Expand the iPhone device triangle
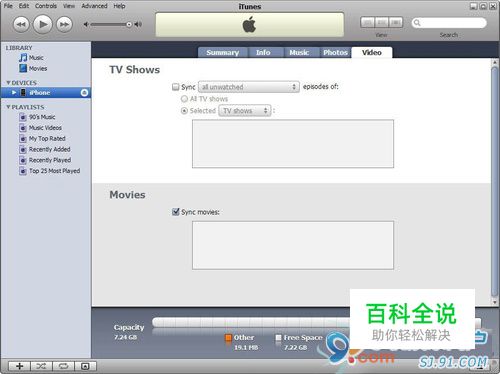 [14, 92]
